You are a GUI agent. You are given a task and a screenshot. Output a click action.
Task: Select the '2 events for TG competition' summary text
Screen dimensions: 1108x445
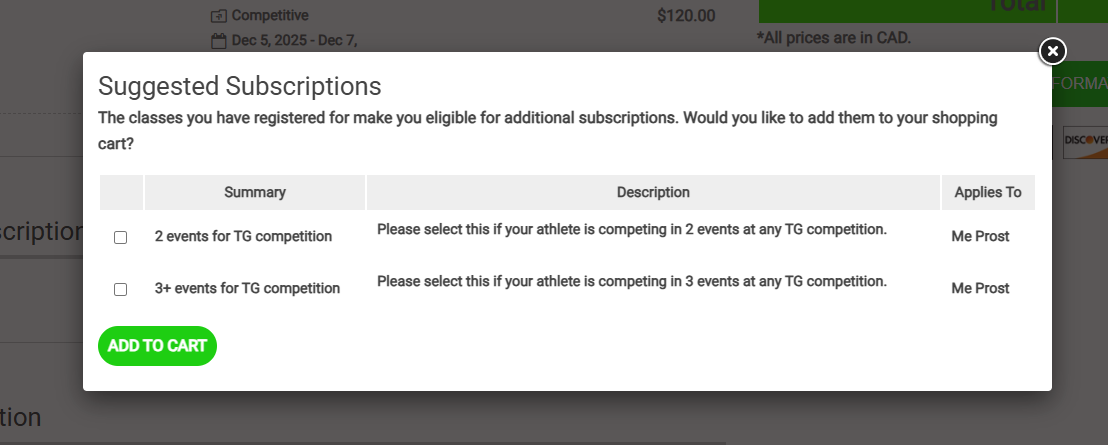coord(243,237)
